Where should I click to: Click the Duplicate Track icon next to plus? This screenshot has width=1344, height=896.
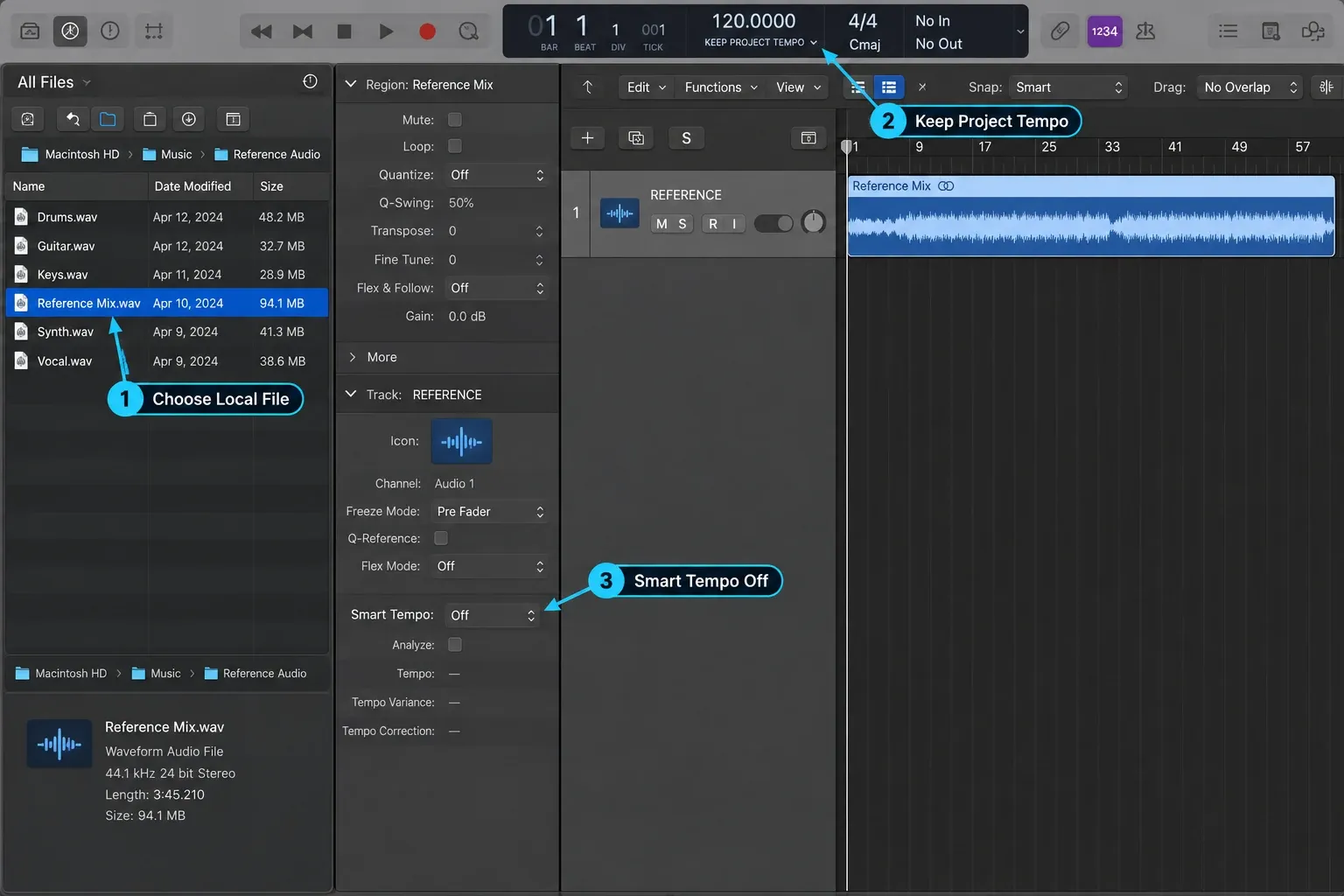tap(636, 138)
